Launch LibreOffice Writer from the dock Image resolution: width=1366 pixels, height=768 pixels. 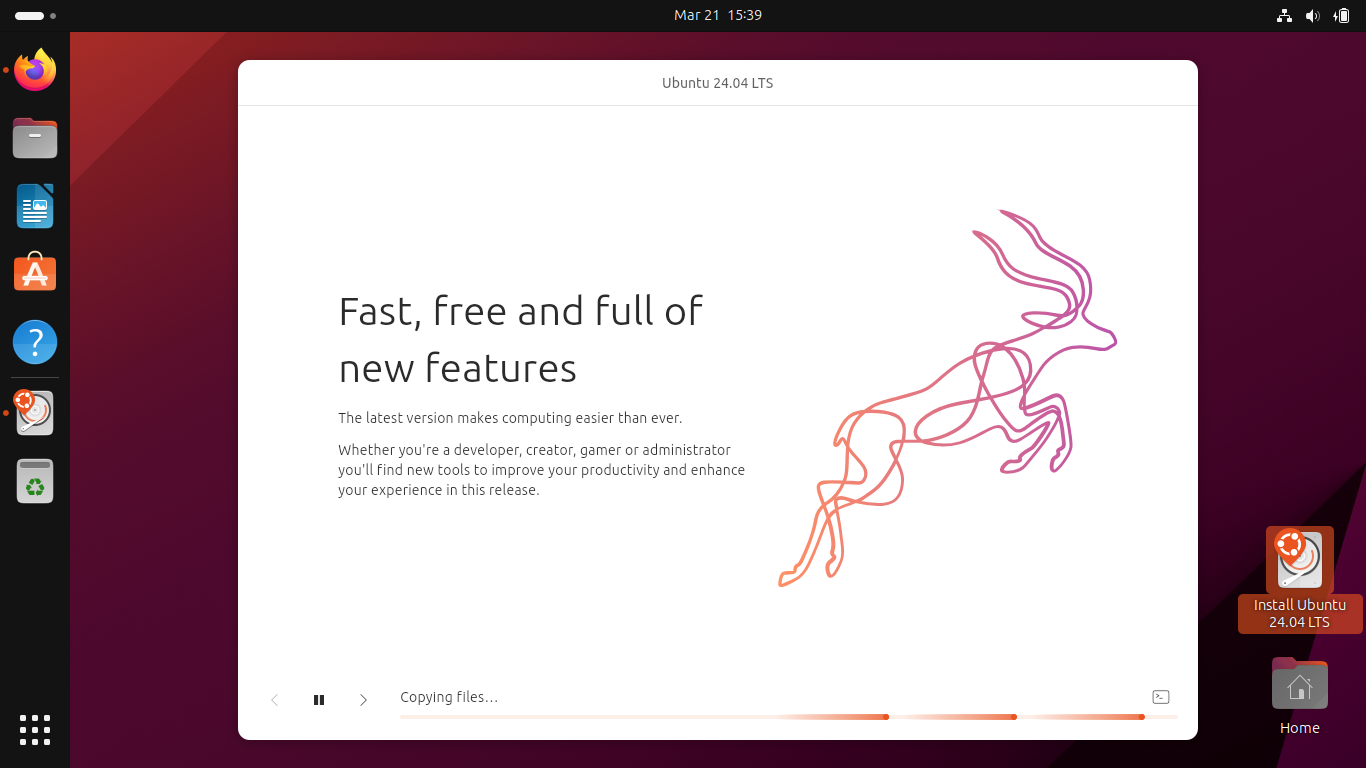(x=34, y=206)
